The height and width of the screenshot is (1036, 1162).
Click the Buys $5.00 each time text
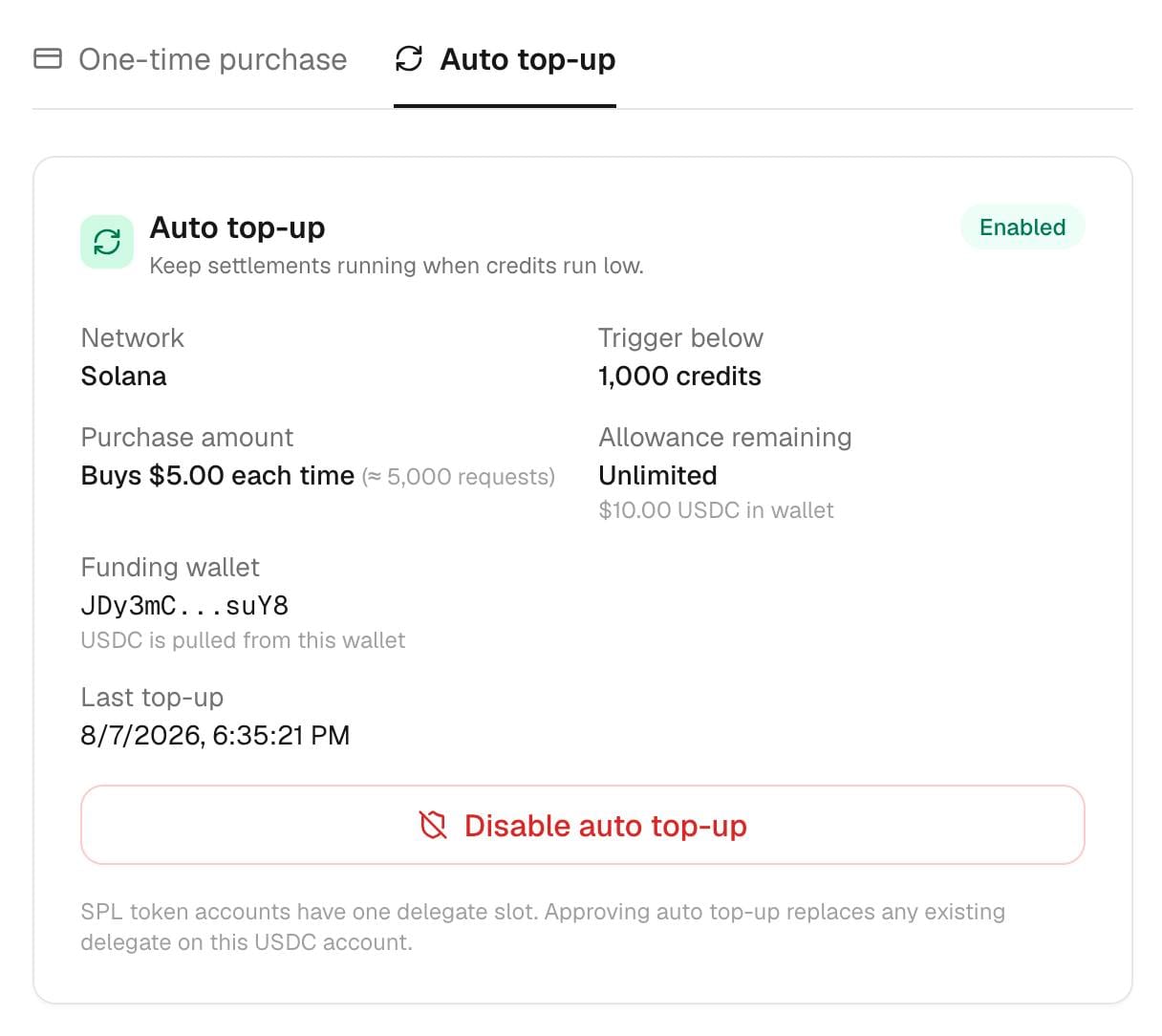pos(218,476)
